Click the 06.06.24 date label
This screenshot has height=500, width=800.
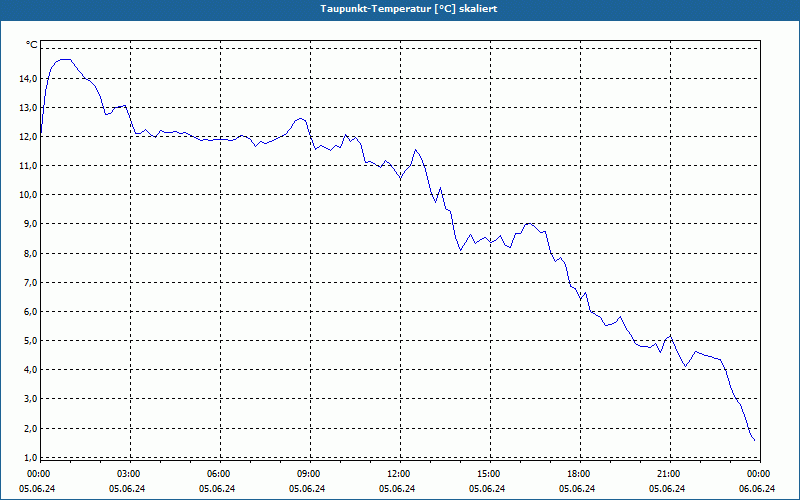[757, 488]
